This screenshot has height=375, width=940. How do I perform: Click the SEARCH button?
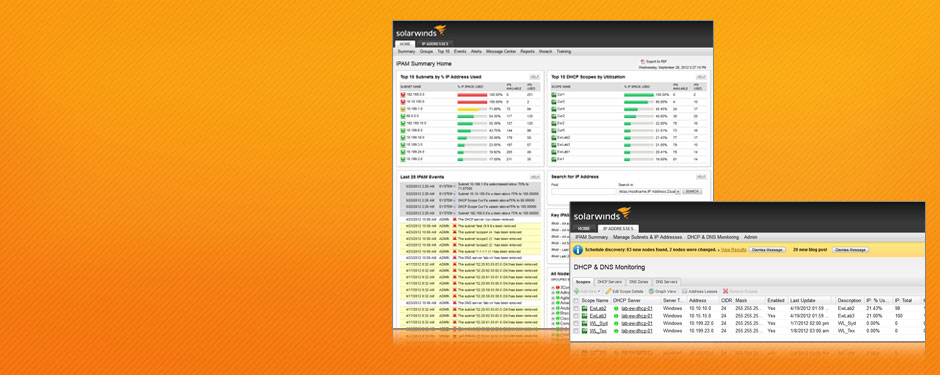692,191
